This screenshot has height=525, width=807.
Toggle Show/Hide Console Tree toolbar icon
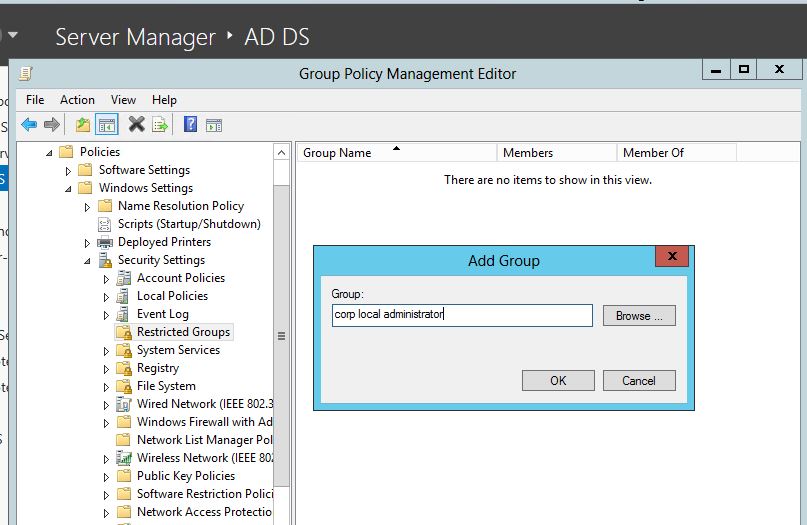(107, 125)
